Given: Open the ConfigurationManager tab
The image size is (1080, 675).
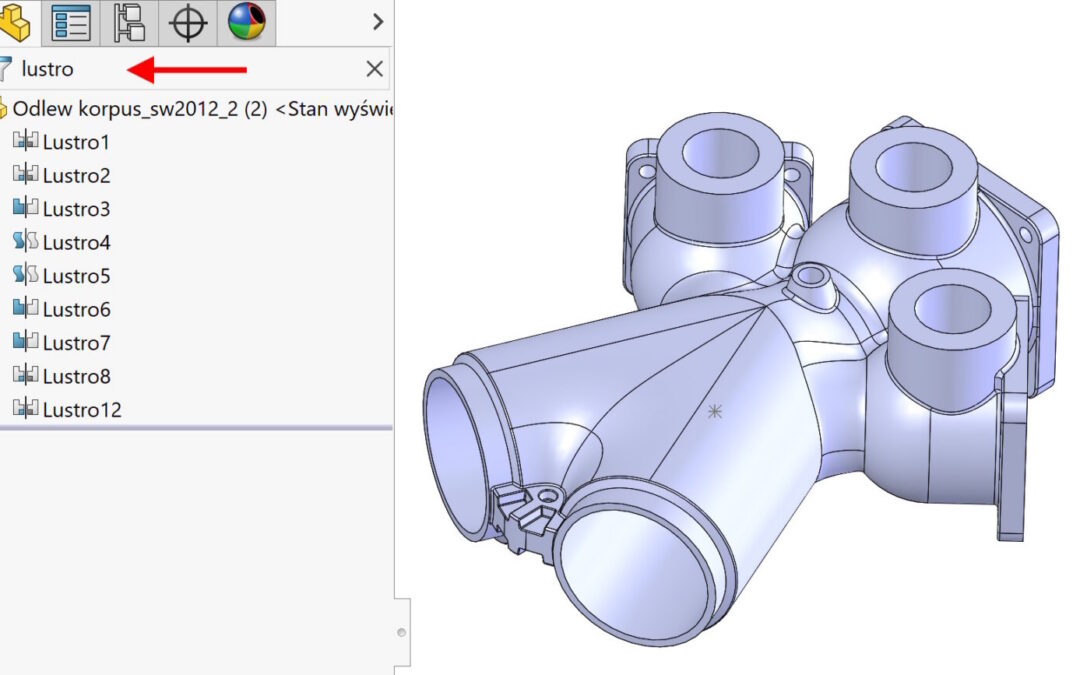Looking at the screenshot, I should pos(130,22).
